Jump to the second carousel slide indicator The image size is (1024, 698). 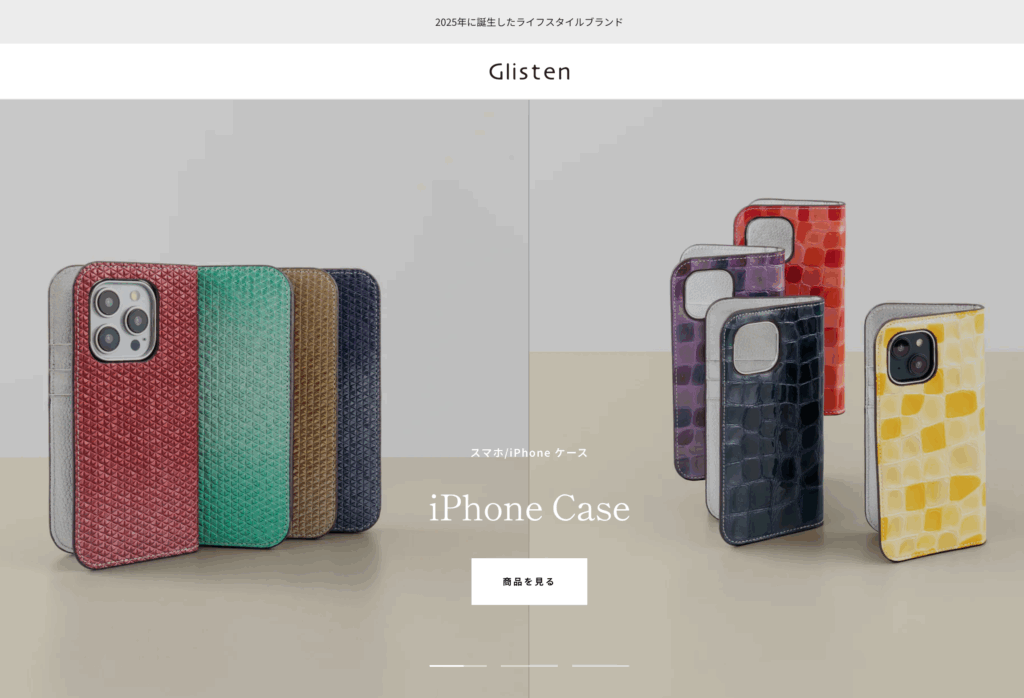point(529,665)
